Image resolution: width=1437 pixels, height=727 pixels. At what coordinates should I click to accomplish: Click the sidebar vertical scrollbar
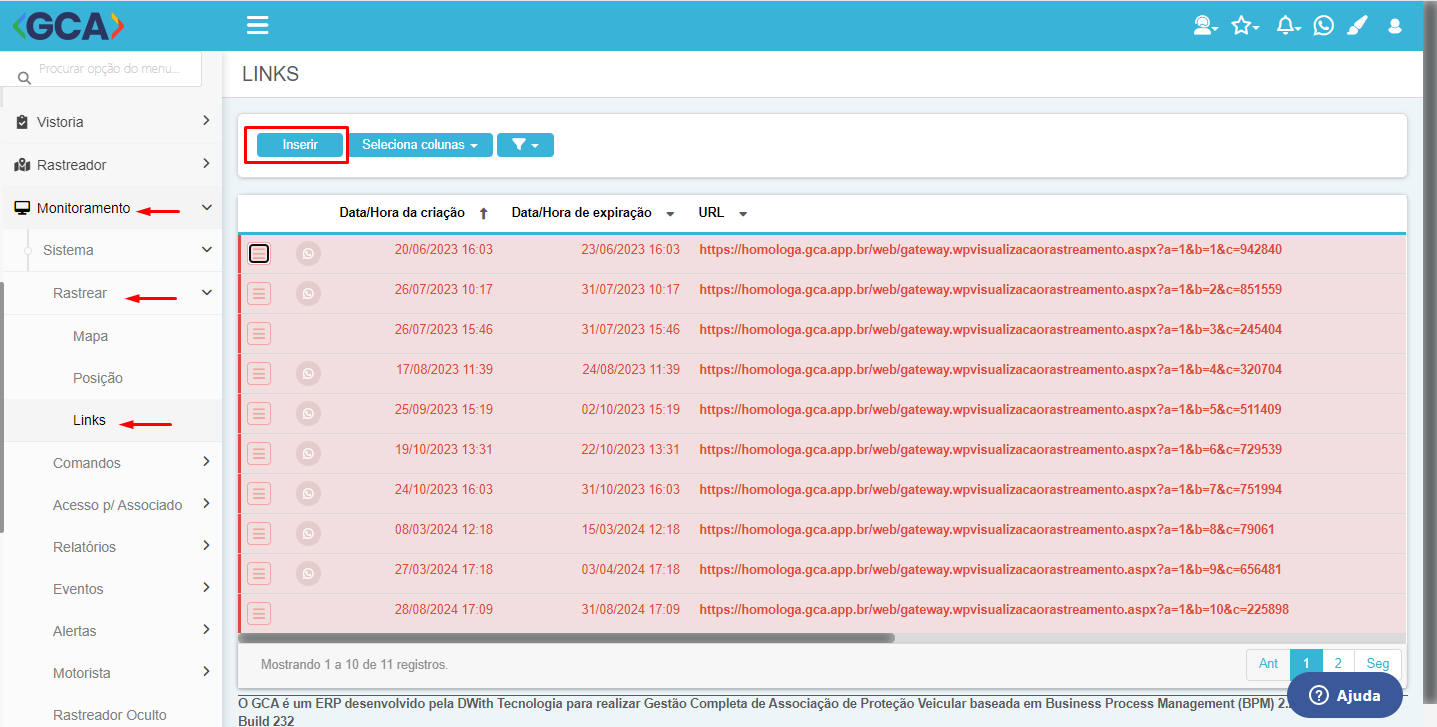click(3, 407)
